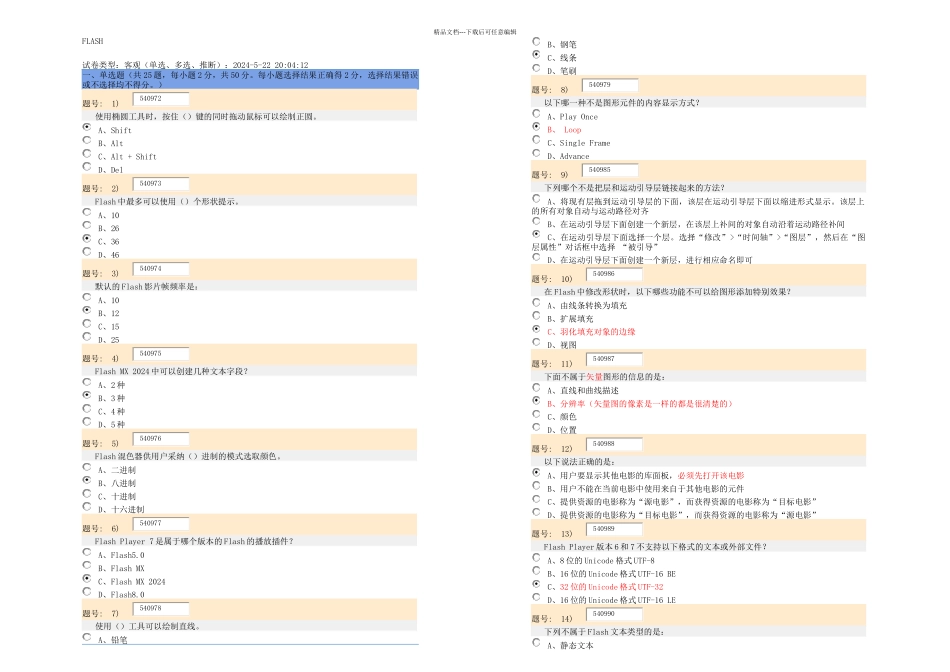Select question 12 option B radio button
Viewport: 950px width, 672px height.
point(536,485)
